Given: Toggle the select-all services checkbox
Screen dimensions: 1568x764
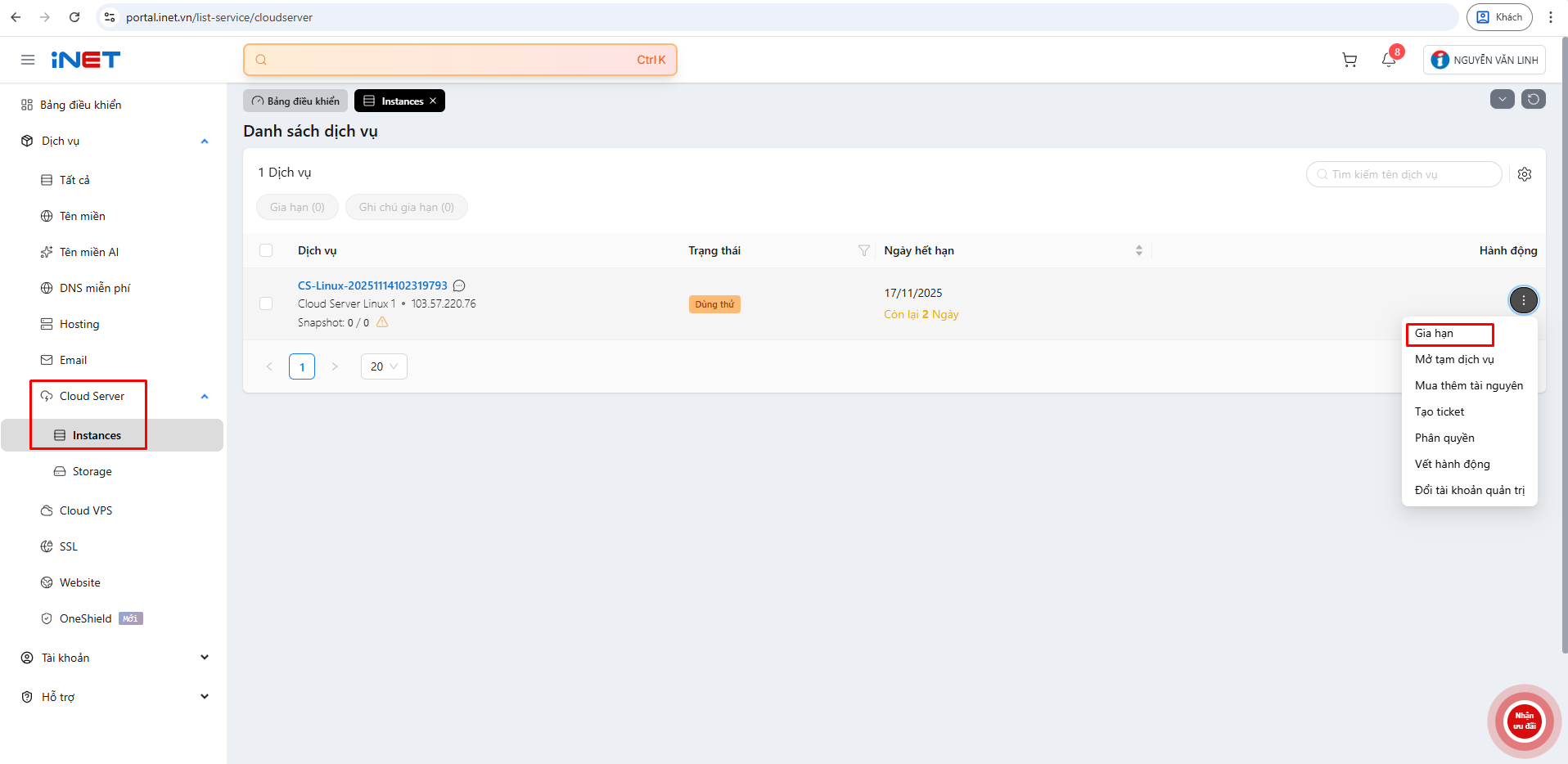Looking at the screenshot, I should pyautogui.click(x=266, y=250).
